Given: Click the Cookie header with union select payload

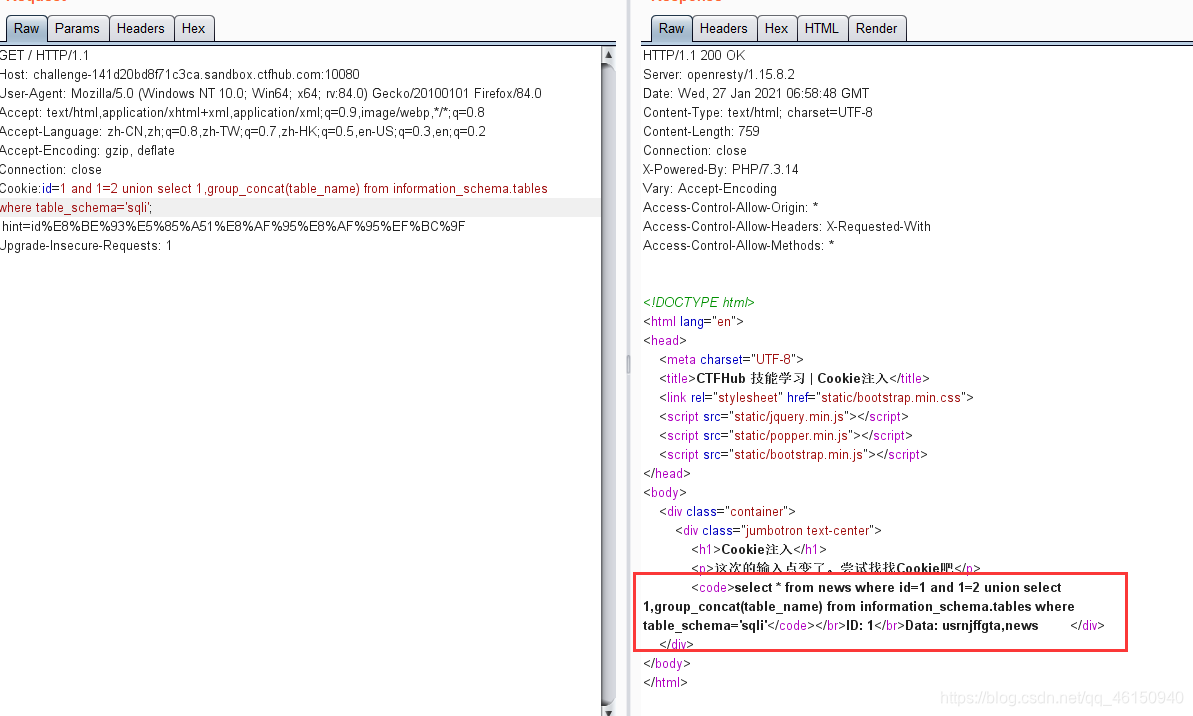Looking at the screenshot, I should [274, 189].
